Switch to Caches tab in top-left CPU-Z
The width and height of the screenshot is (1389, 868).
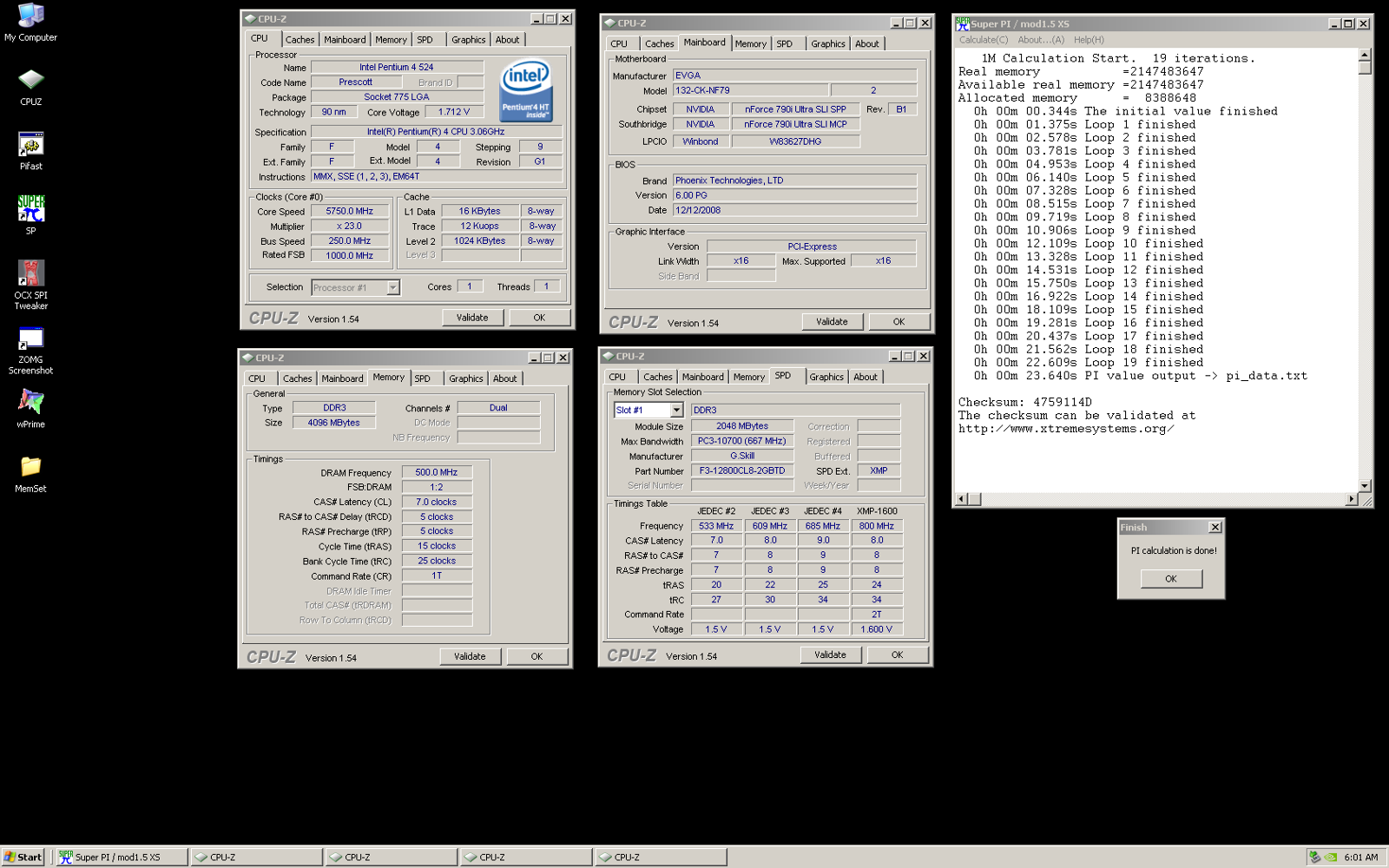tap(300, 40)
